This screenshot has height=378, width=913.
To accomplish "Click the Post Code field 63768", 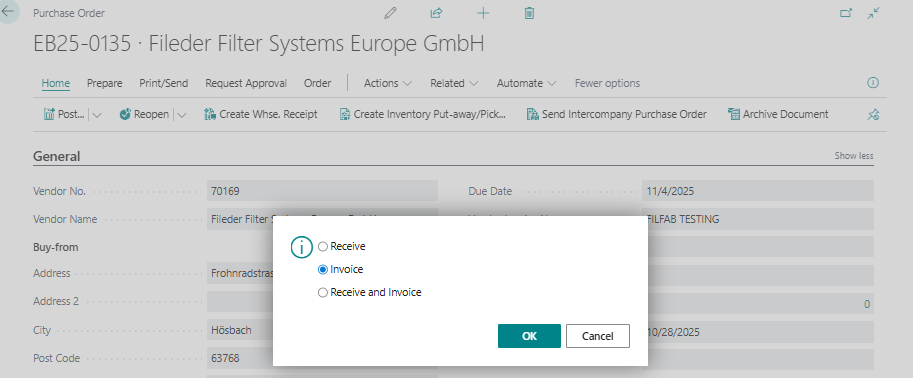I will [240, 359].
